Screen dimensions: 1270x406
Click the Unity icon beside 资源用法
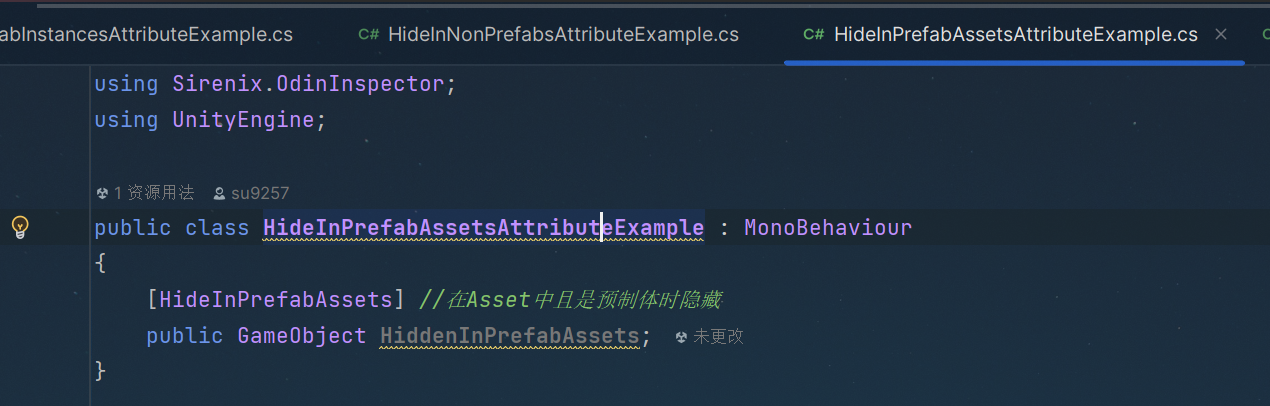pyautogui.click(x=102, y=193)
